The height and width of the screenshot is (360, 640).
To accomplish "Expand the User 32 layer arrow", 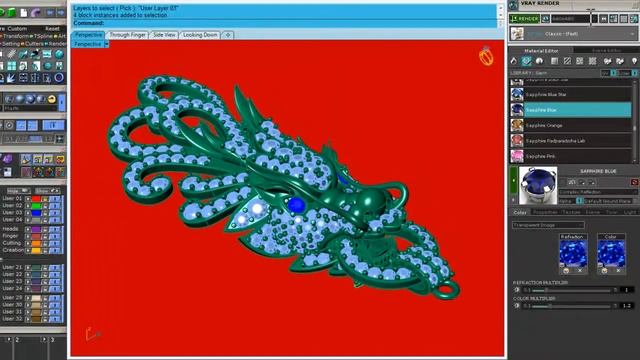I will [x=28, y=319].
